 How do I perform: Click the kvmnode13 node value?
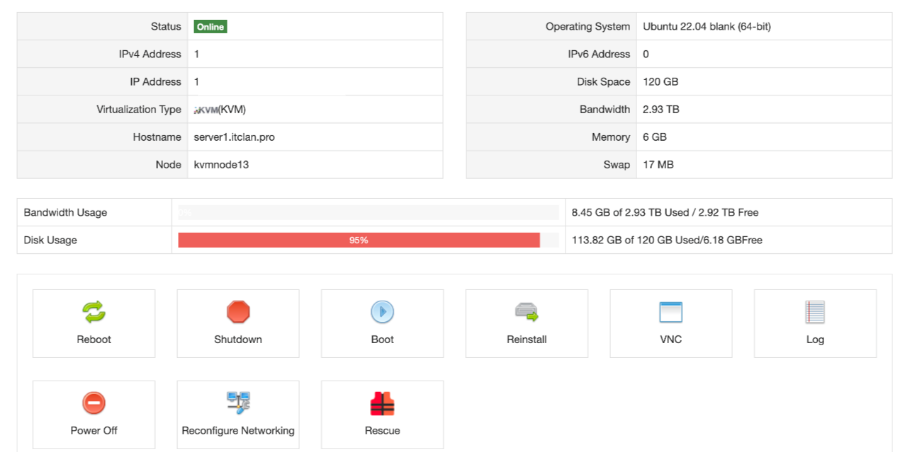pyautogui.click(x=221, y=164)
